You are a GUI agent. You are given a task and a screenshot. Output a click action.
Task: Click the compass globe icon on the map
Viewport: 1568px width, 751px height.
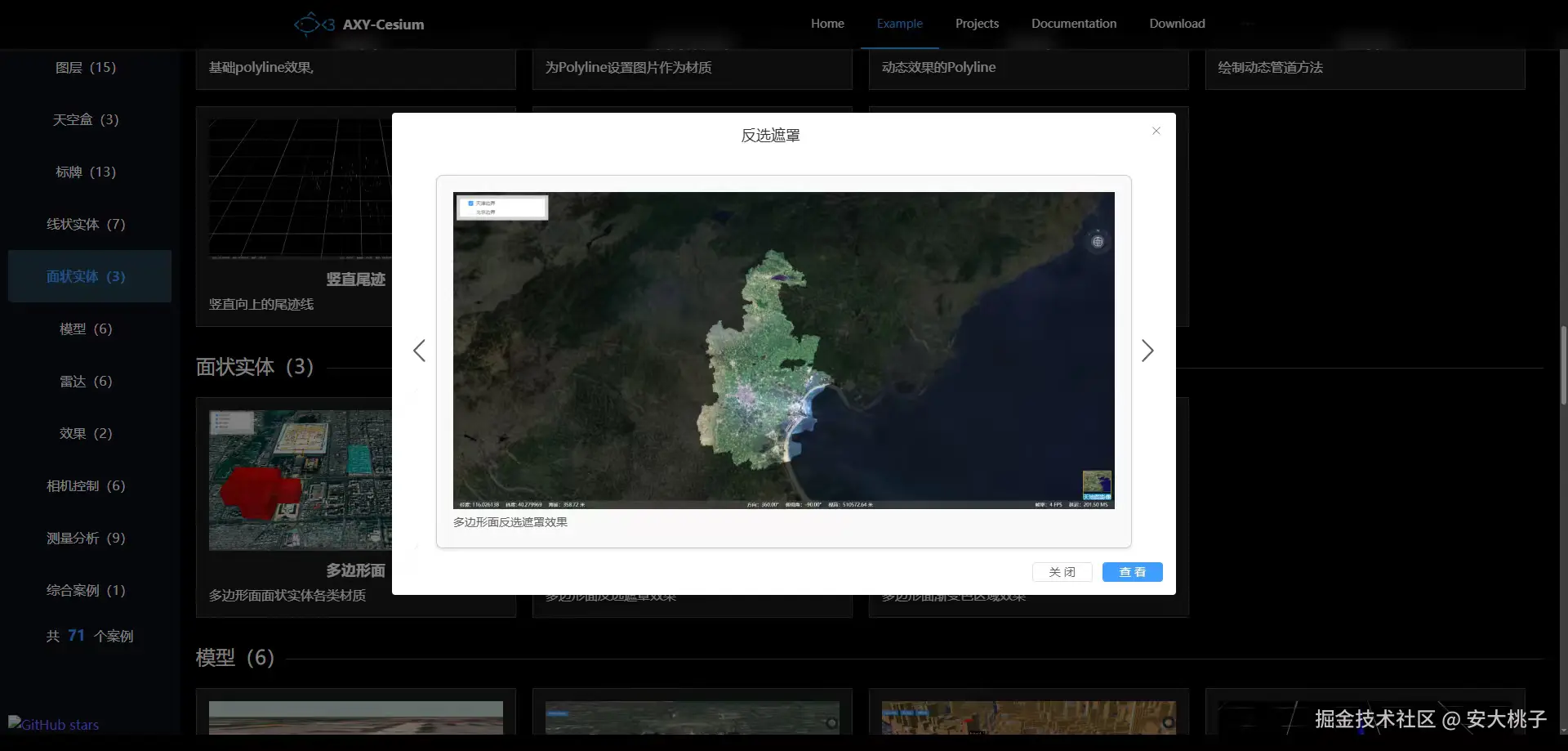[x=1098, y=242]
